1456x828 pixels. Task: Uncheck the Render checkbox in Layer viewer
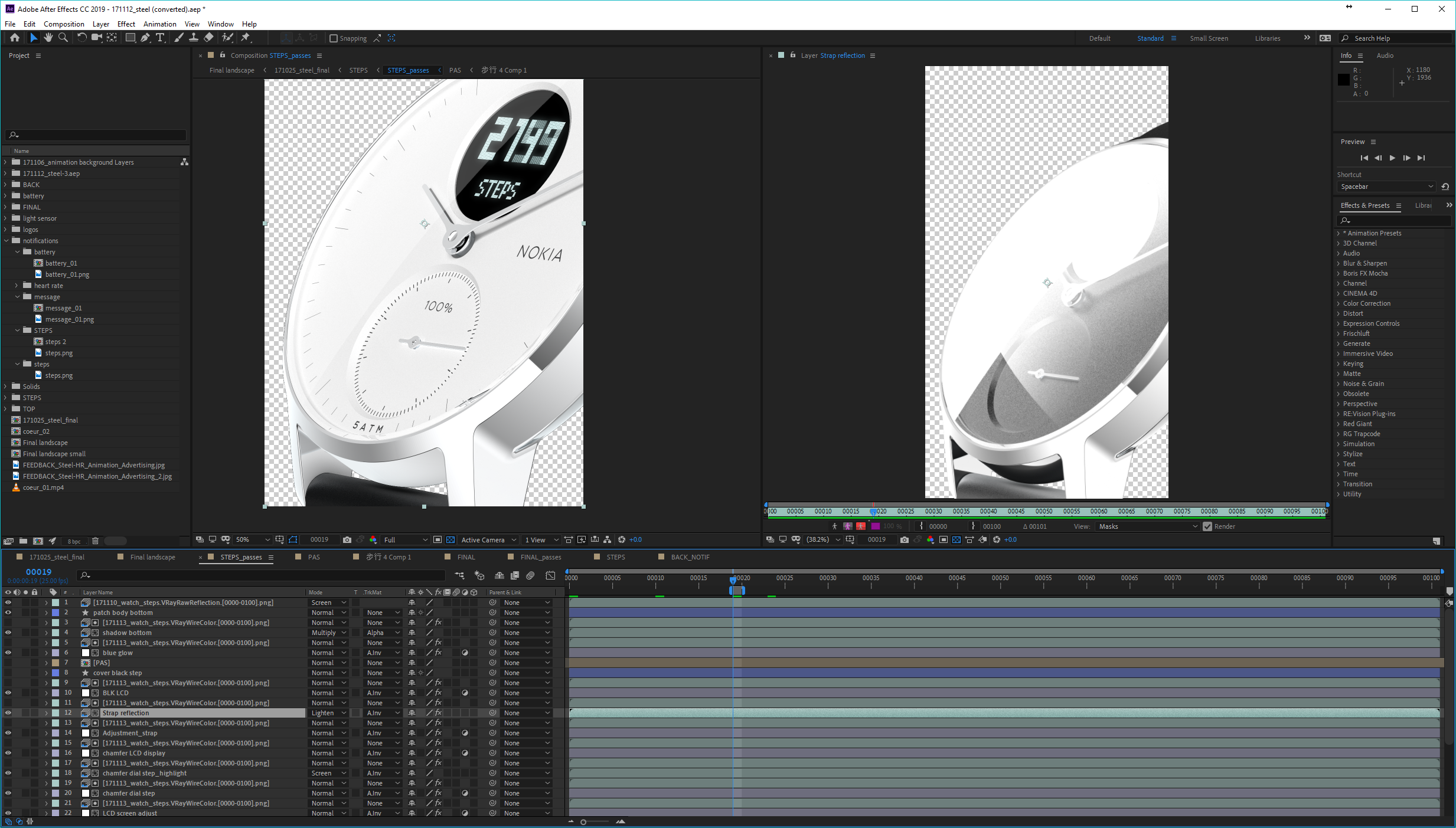pos(1207,526)
